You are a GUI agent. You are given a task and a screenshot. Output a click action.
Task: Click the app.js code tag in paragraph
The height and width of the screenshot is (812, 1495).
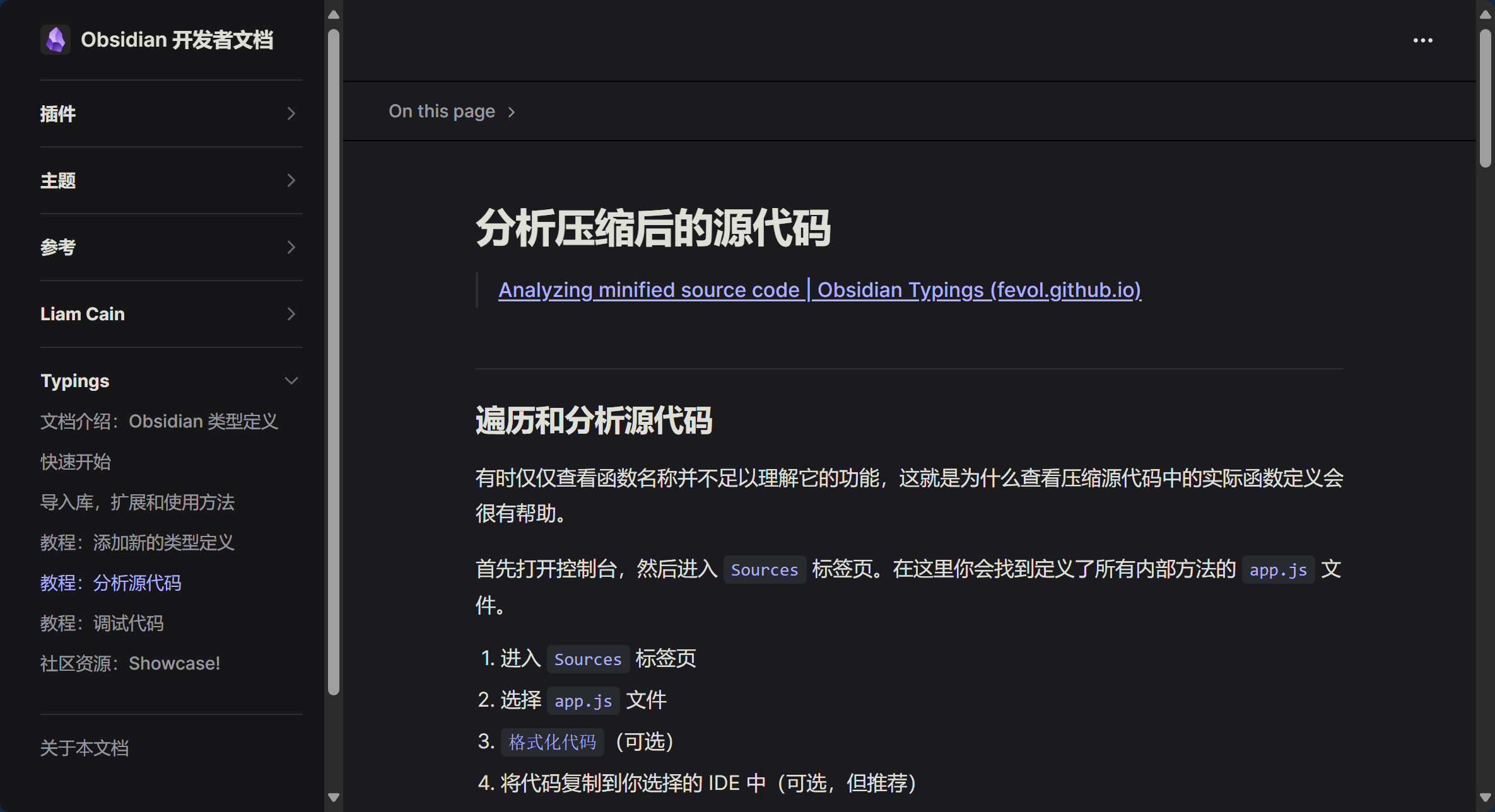(1278, 569)
